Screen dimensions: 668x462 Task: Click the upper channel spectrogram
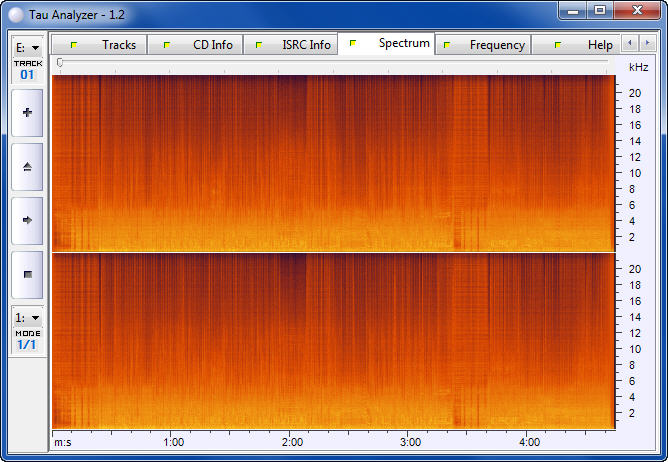(332, 163)
